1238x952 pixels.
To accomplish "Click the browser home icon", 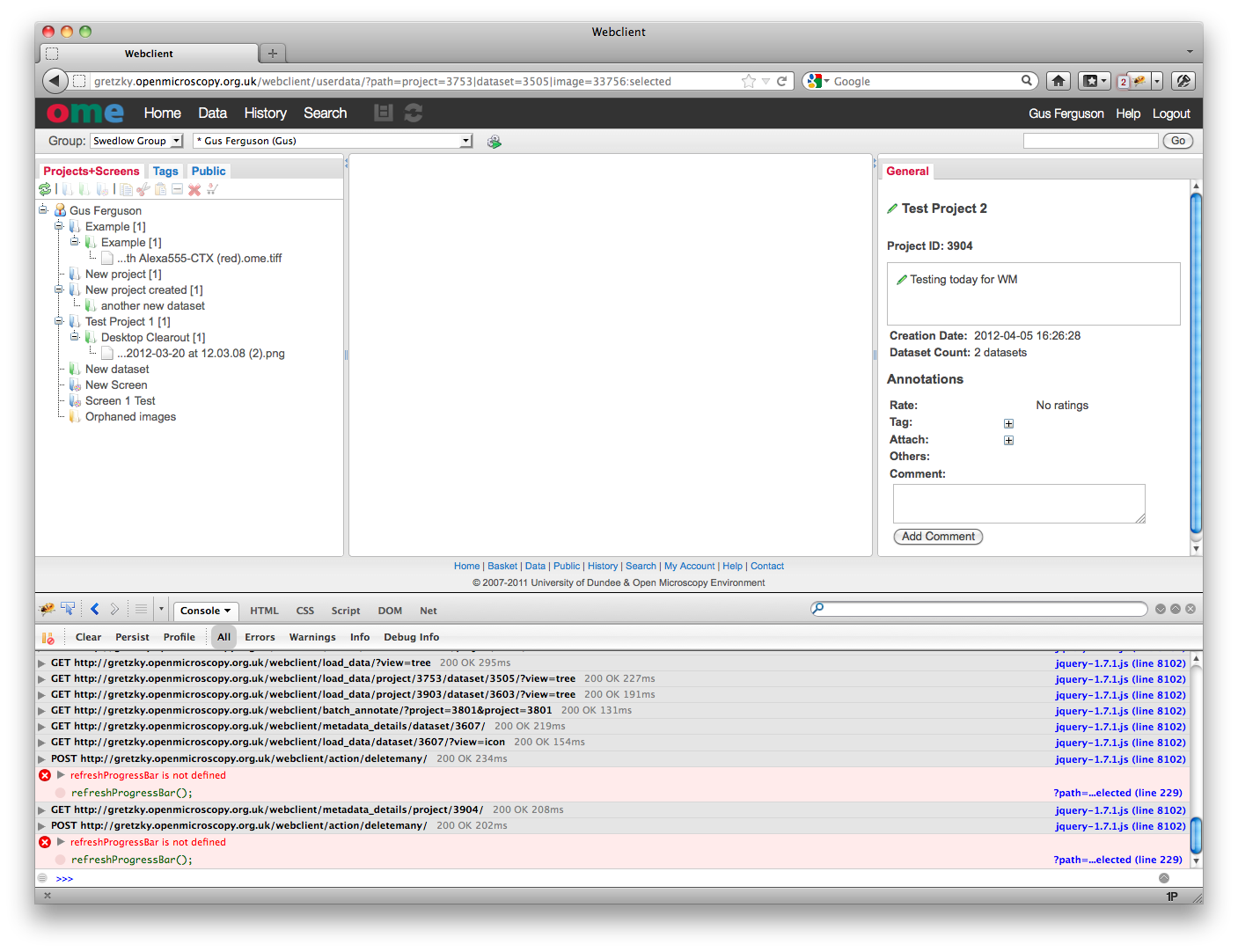I will point(1058,81).
